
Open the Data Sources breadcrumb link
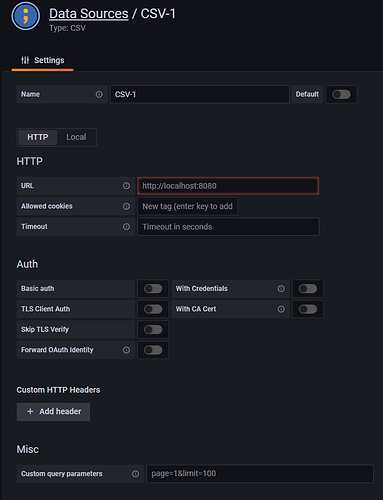click(x=89, y=14)
